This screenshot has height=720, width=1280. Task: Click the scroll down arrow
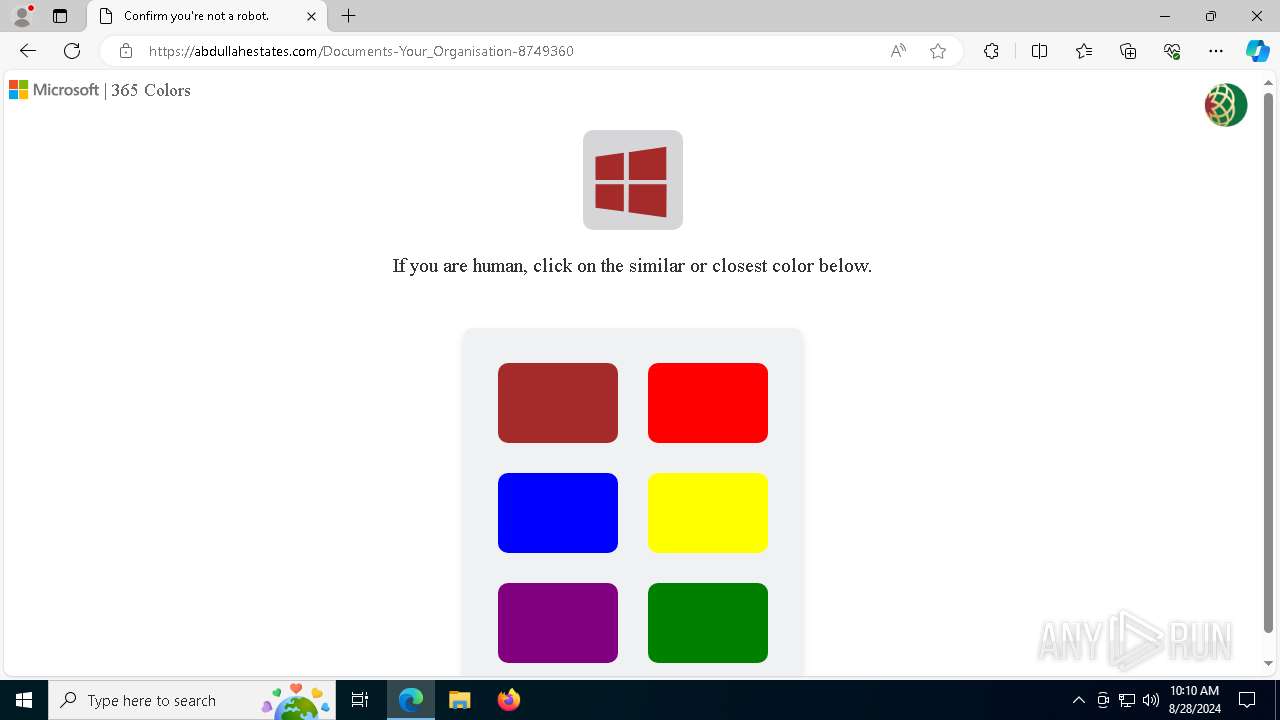[1269, 663]
